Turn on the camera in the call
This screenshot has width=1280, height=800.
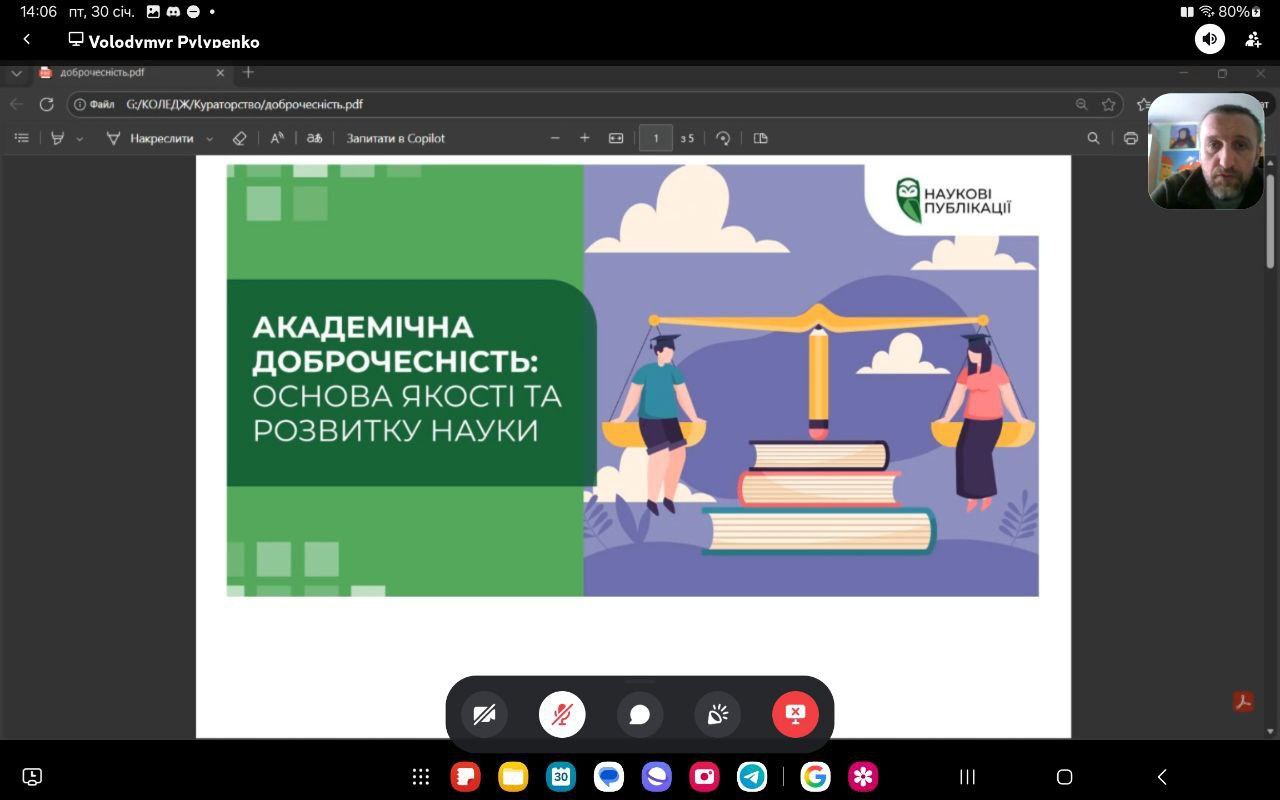point(484,715)
